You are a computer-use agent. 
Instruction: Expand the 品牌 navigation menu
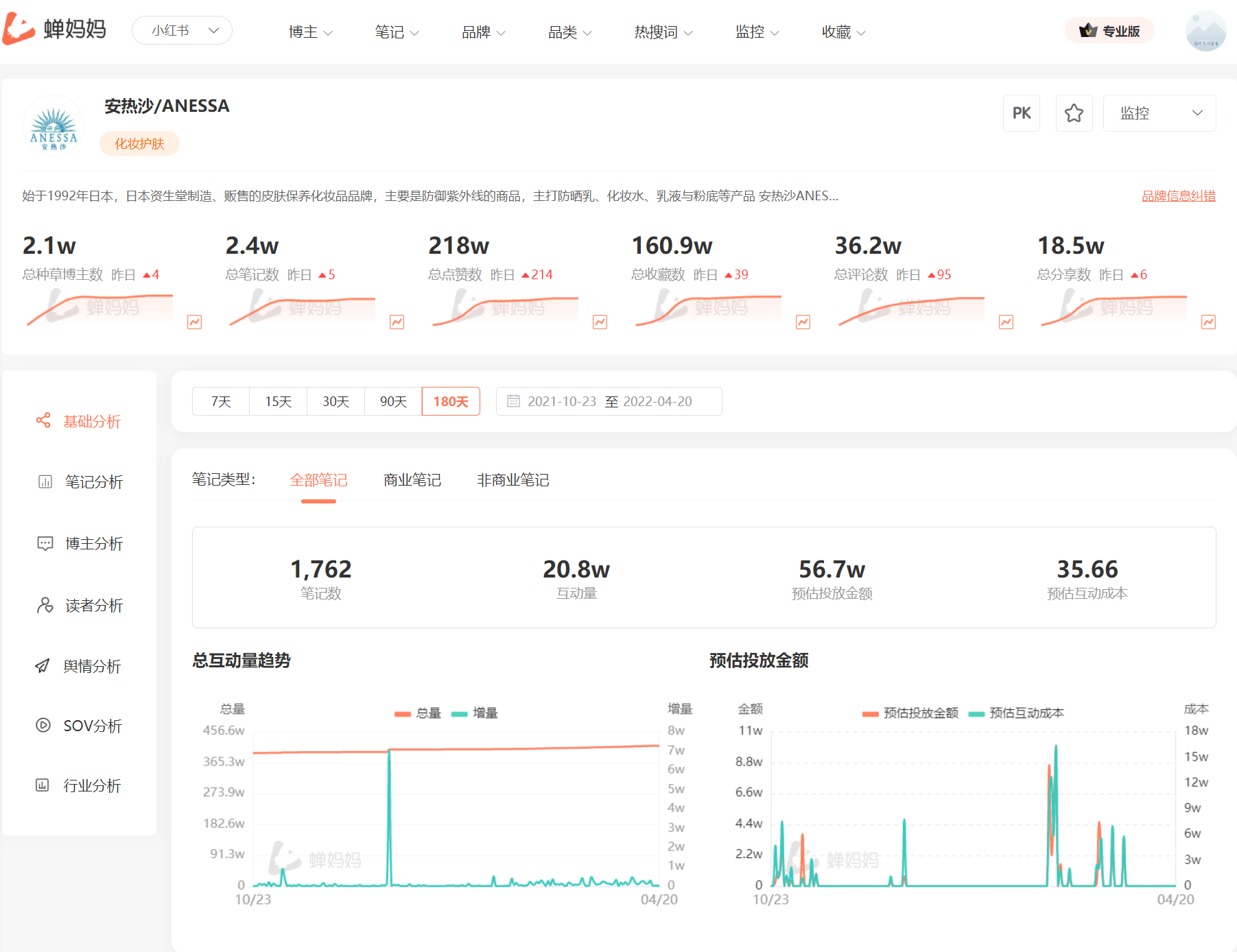pyautogui.click(x=483, y=32)
